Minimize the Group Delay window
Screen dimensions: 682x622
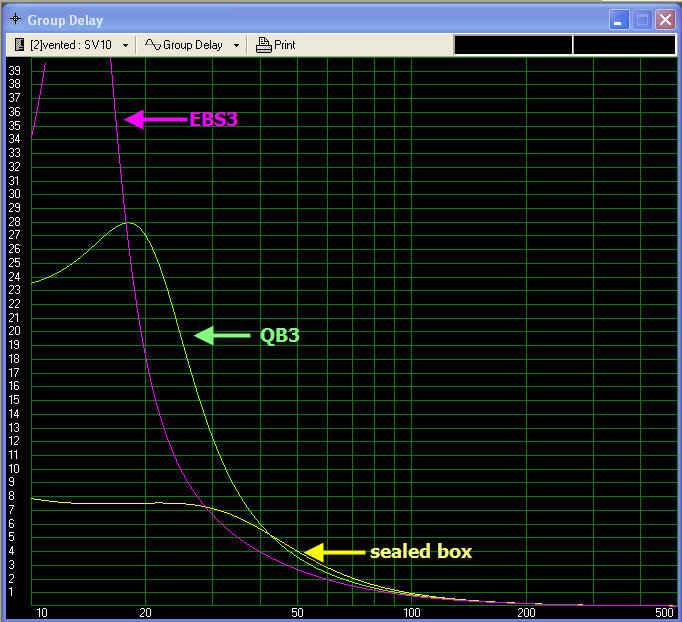pos(619,20)
